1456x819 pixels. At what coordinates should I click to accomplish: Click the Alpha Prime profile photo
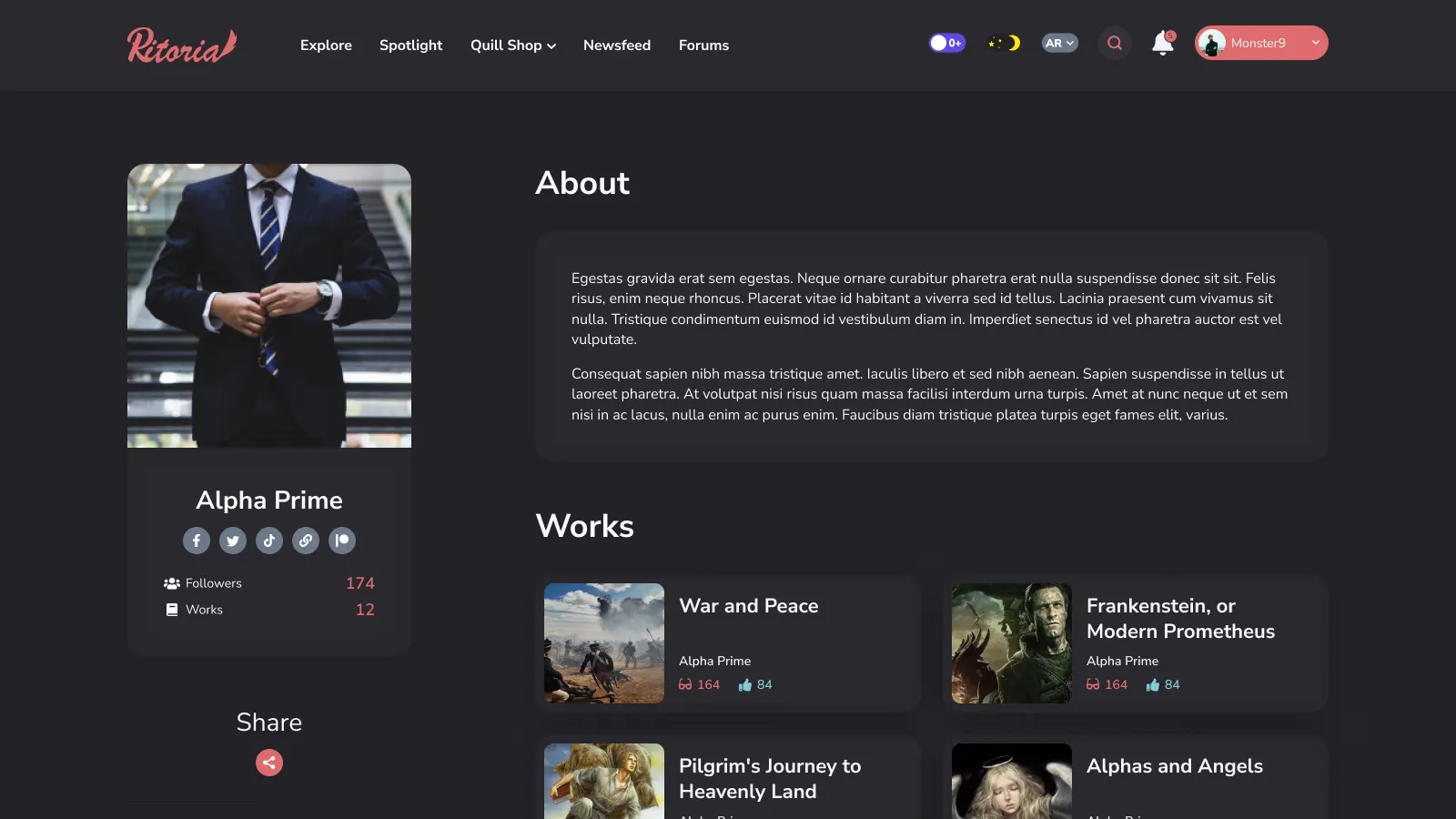269,306
